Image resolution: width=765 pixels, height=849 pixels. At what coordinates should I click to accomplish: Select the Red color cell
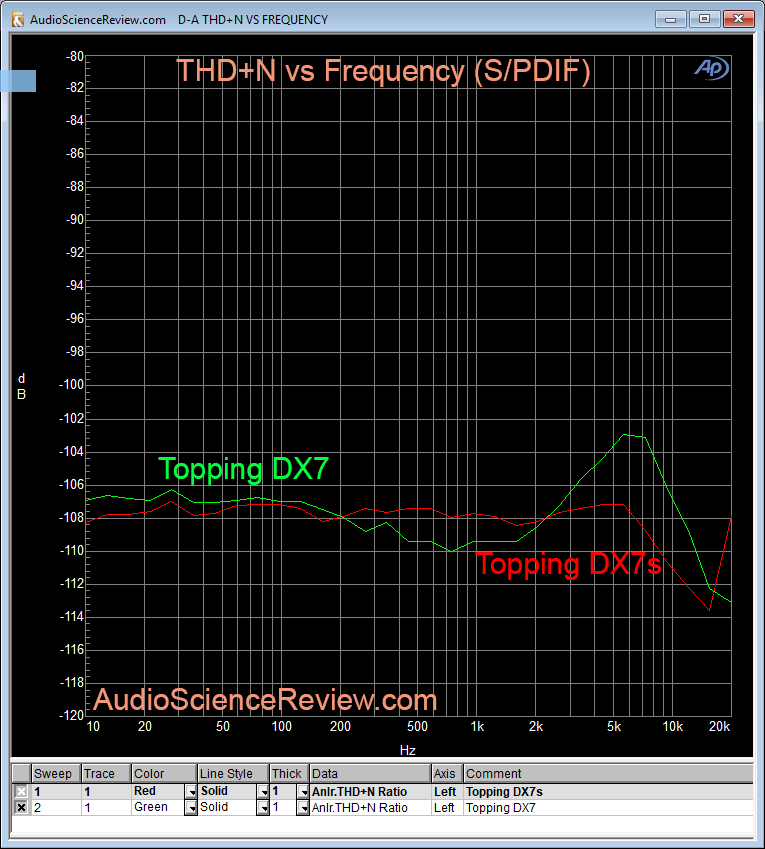(158, 792)
